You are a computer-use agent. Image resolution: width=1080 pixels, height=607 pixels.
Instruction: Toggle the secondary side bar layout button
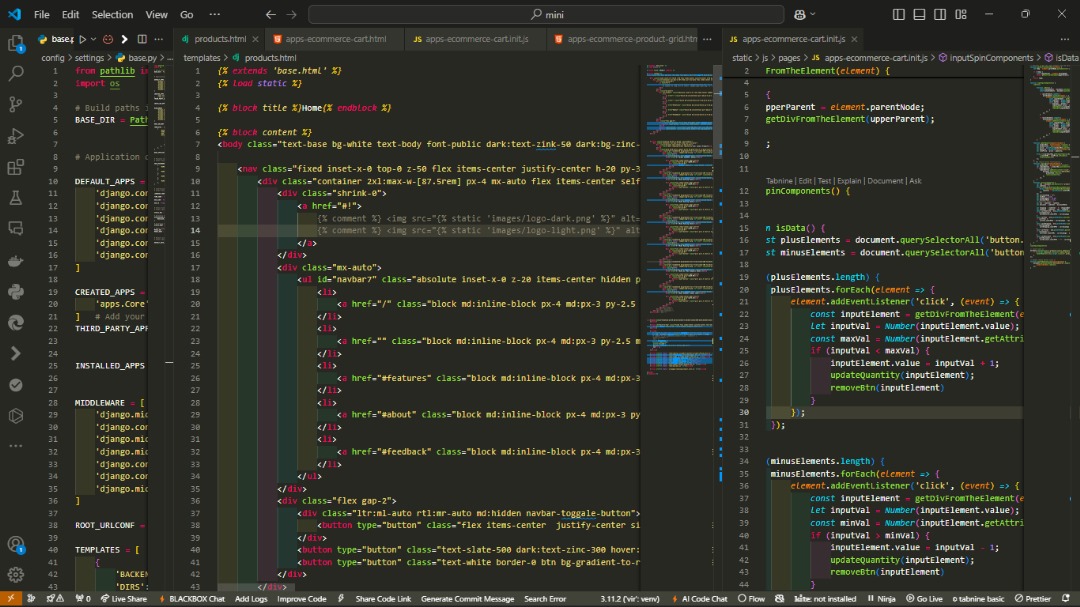tap(938, 15)
